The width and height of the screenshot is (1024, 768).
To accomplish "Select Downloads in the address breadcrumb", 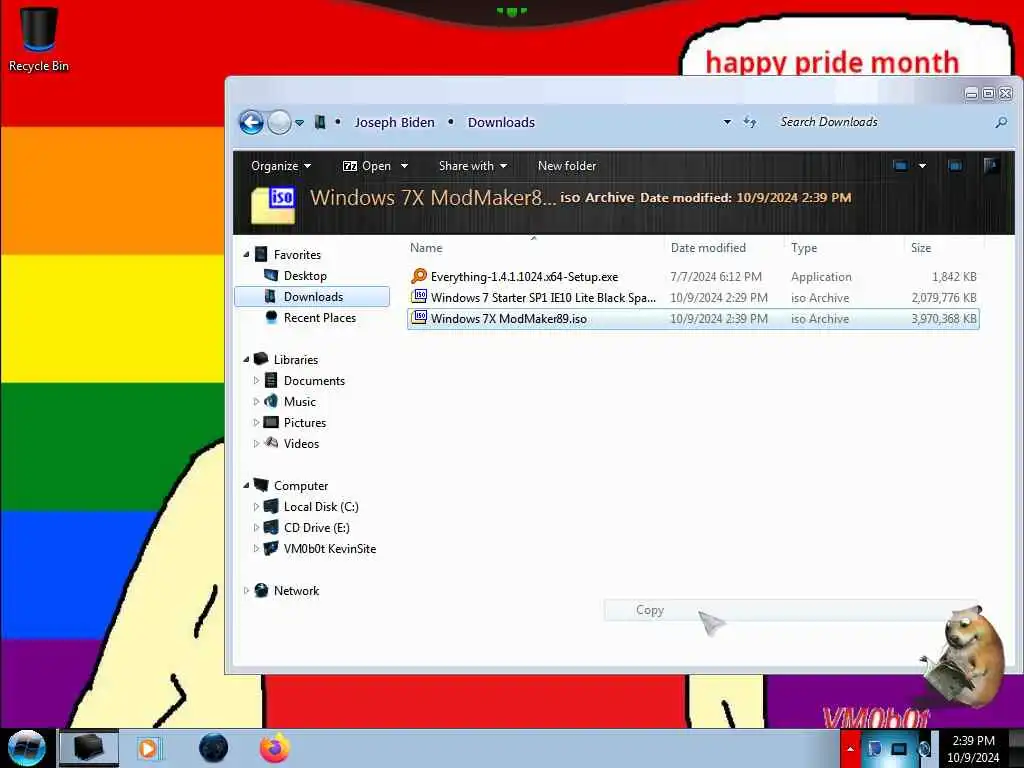I will [x=501, y=122].
